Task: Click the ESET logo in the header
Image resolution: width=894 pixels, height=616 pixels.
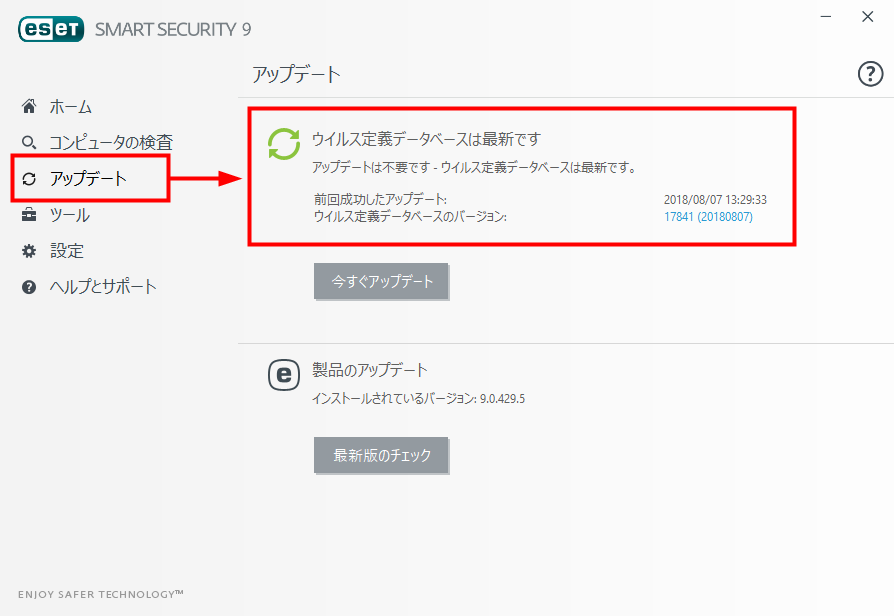Action: 51,29
